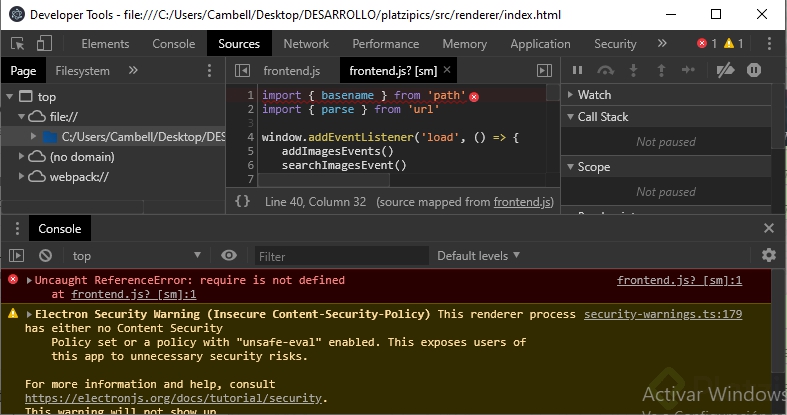
Task: Show the console sidebar
Action: 17,256
